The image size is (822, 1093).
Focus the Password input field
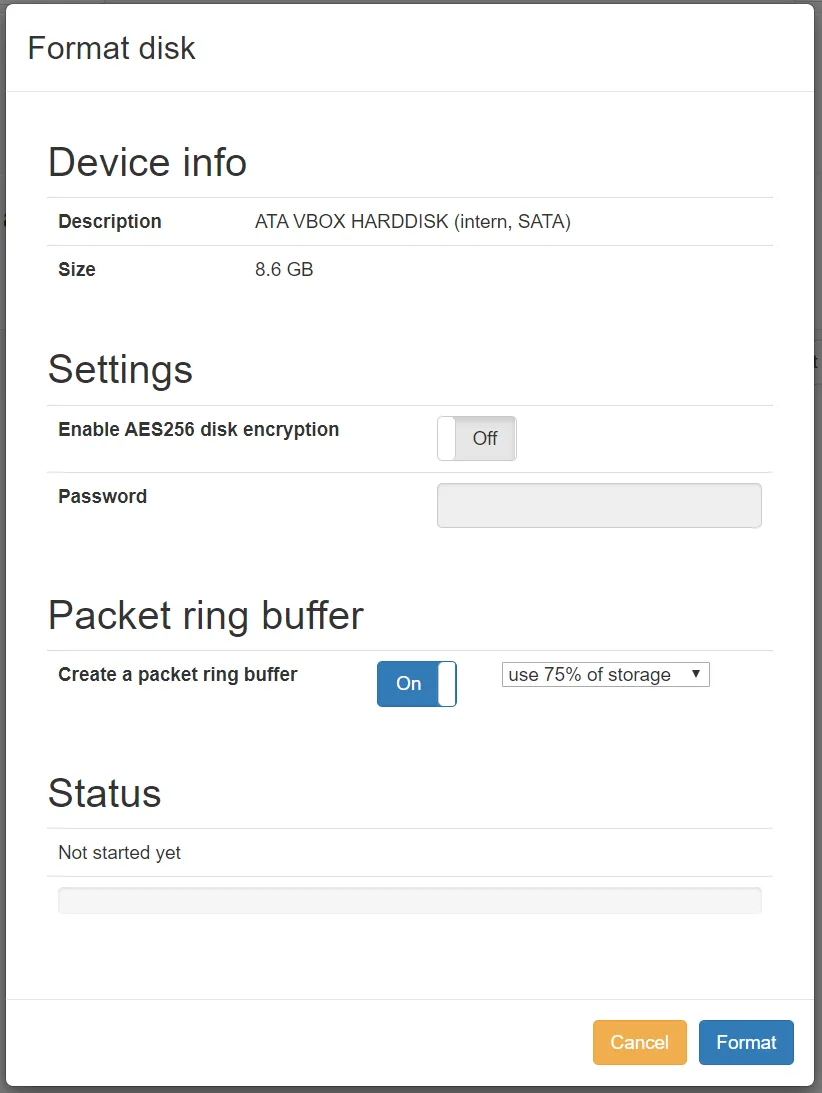(x=599, y=505)
